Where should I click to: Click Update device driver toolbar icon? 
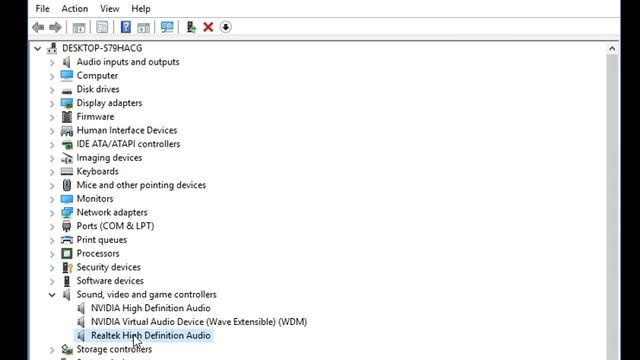pyautogui.click(x=191, y=27)
